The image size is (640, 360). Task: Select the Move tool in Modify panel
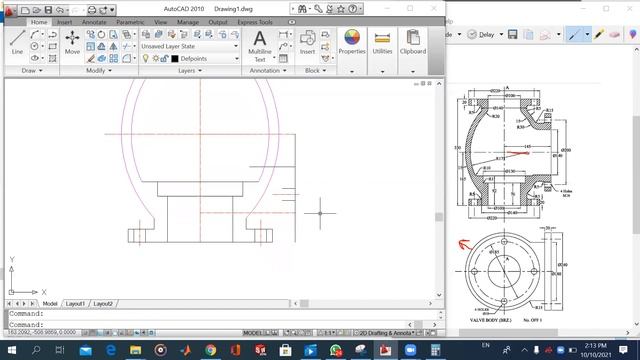pos(72,42)
